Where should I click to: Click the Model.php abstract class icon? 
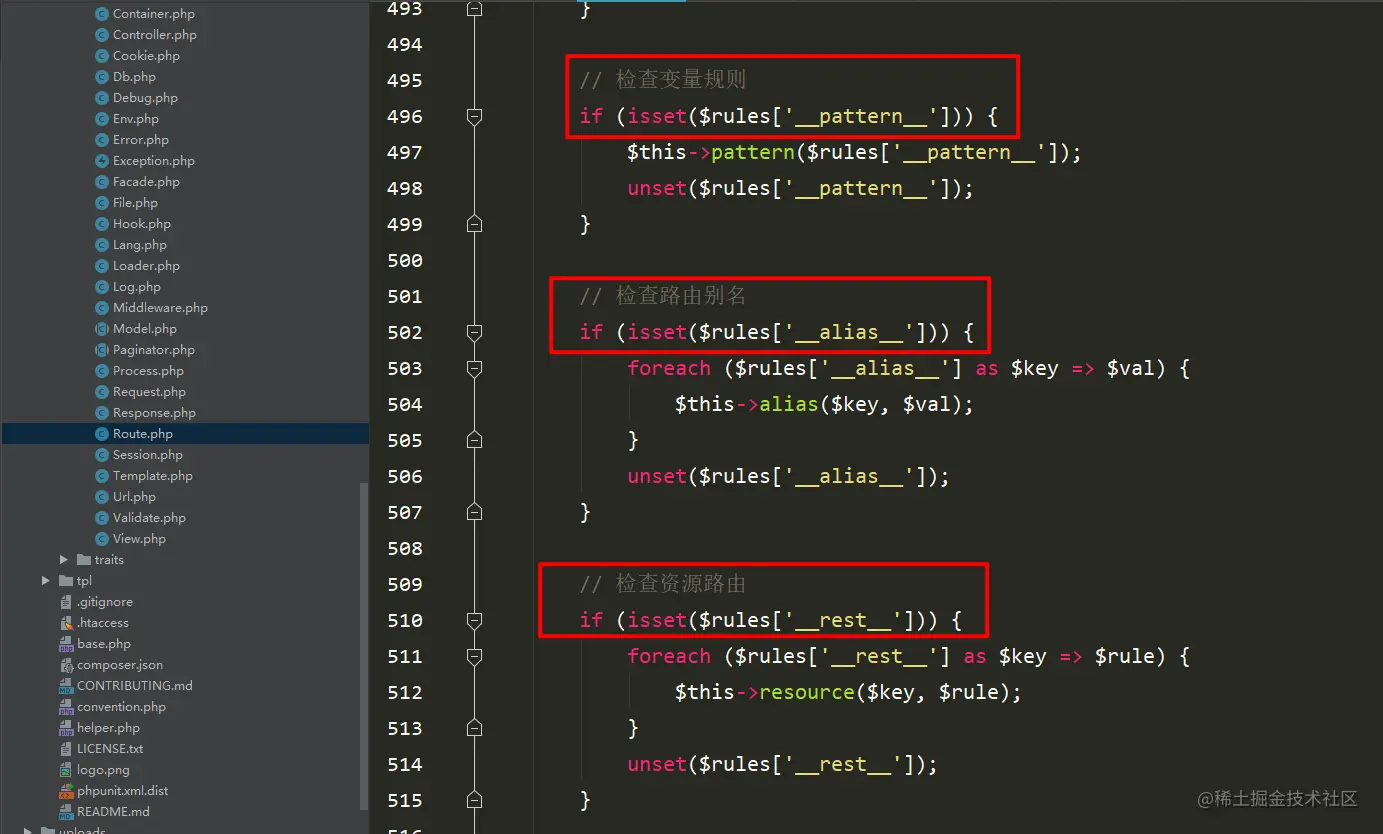point(102,329)
